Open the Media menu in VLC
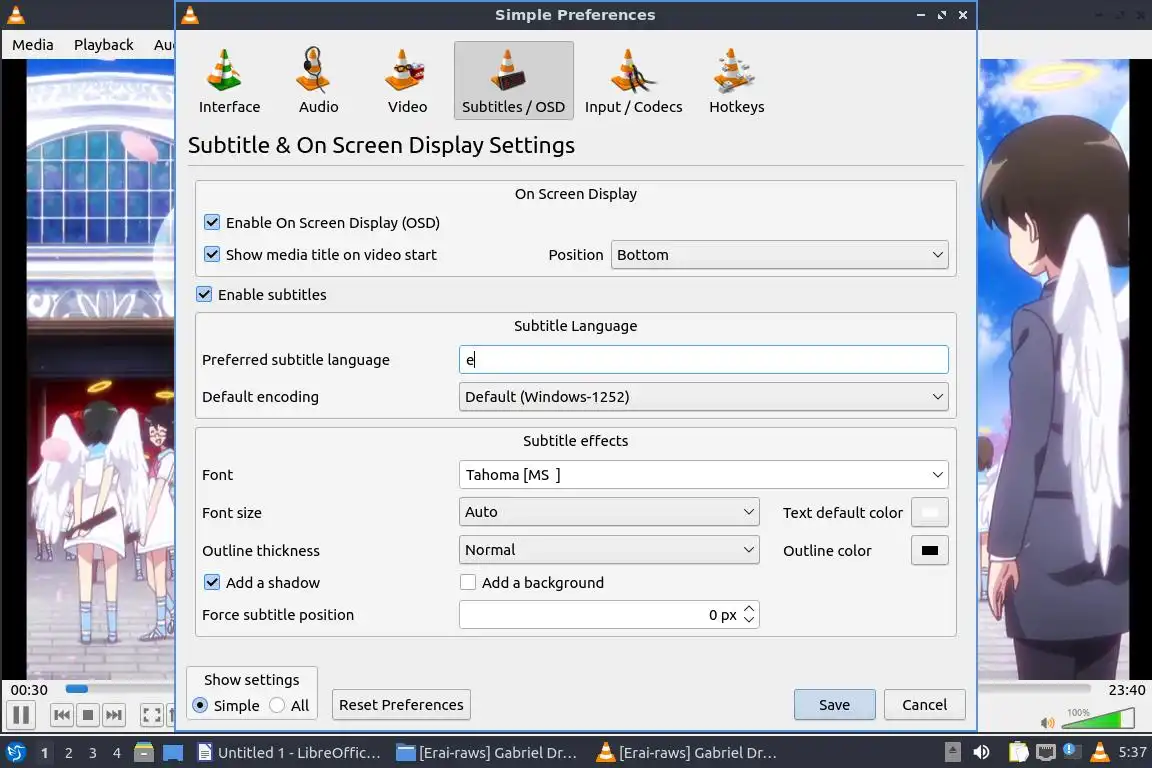Image resolution: width=1152 pixels, height=768 pixels. coord(33,45)
